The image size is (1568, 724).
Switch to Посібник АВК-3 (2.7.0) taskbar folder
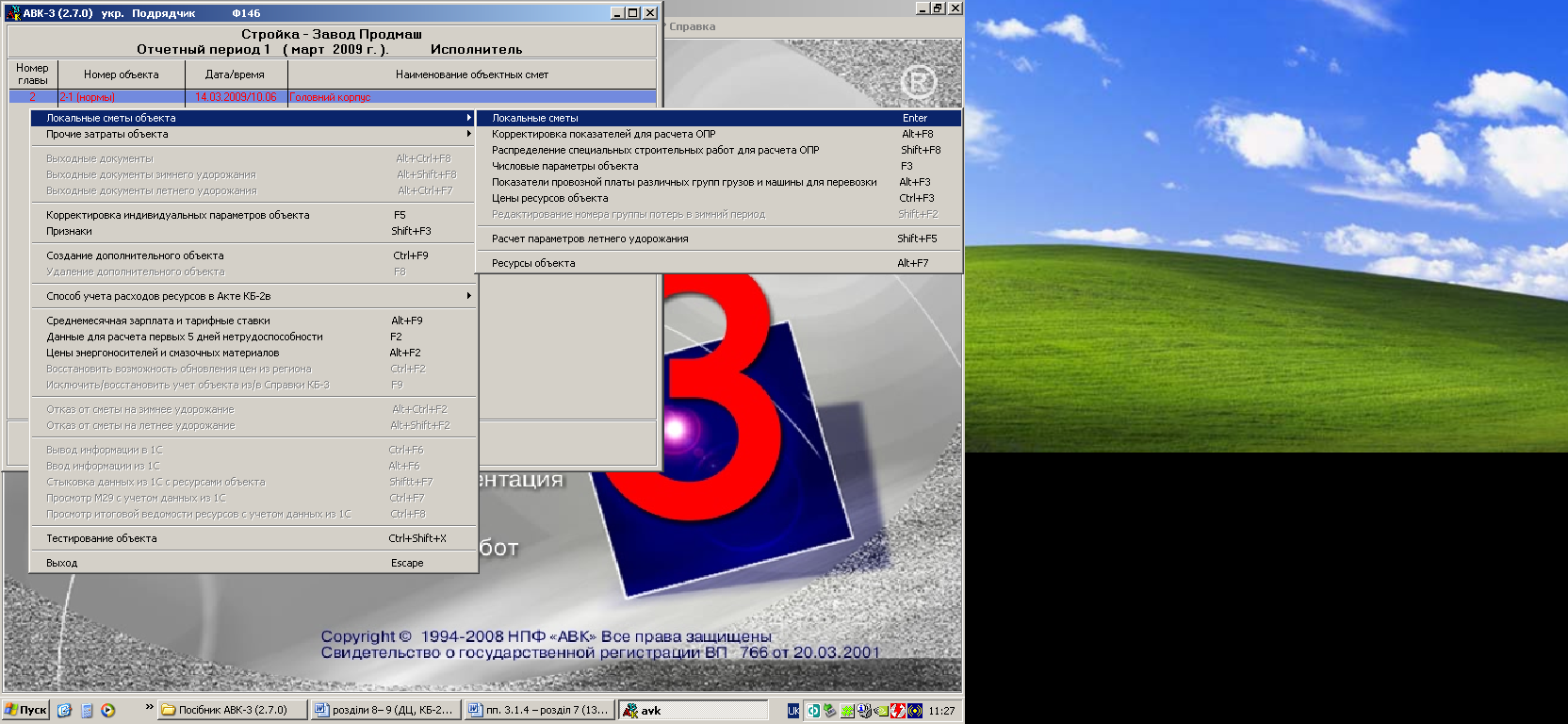[x=232, y=710]
